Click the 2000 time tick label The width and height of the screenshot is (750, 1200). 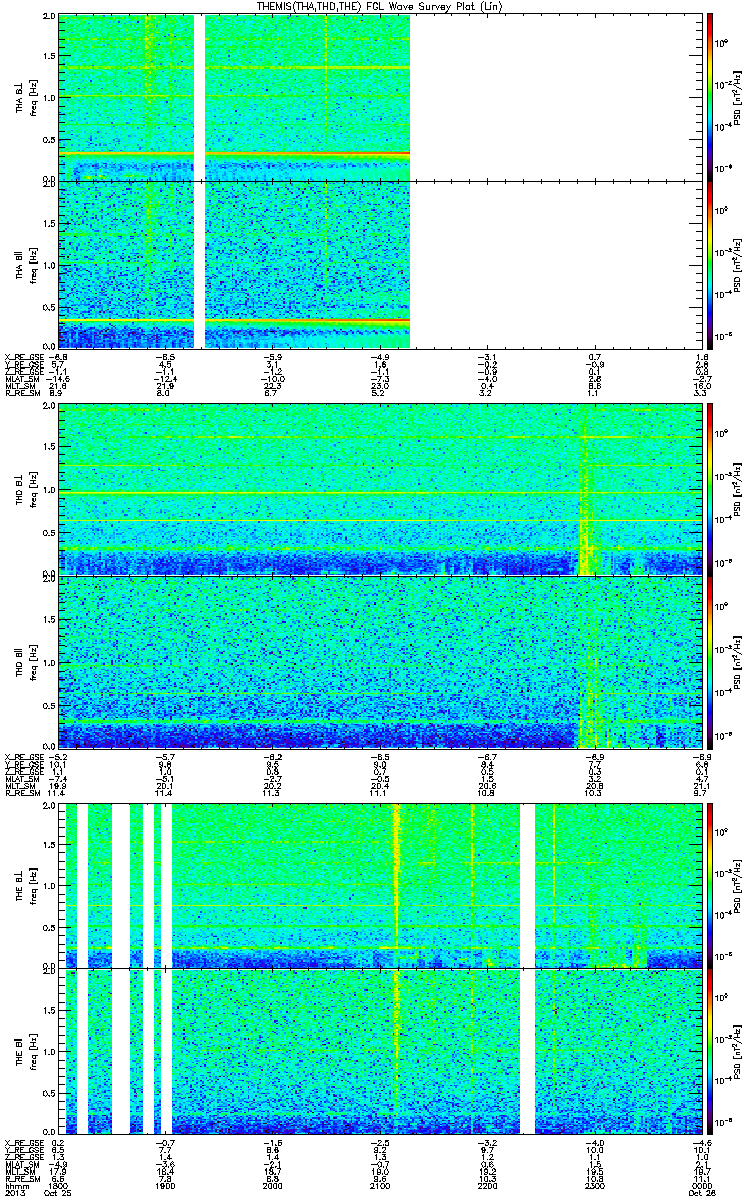click(272, 1187)
